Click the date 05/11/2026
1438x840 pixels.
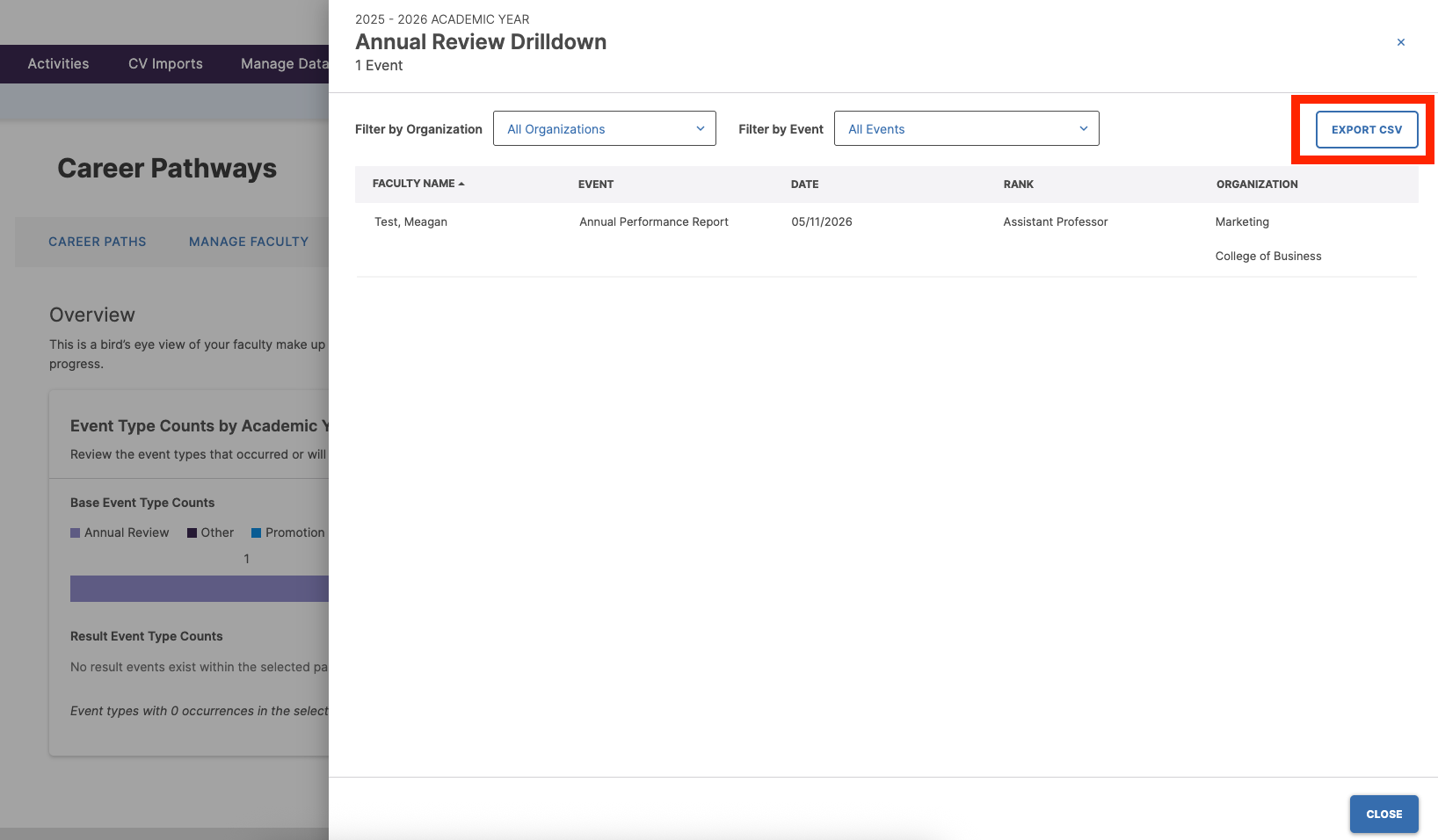point(822,221)
